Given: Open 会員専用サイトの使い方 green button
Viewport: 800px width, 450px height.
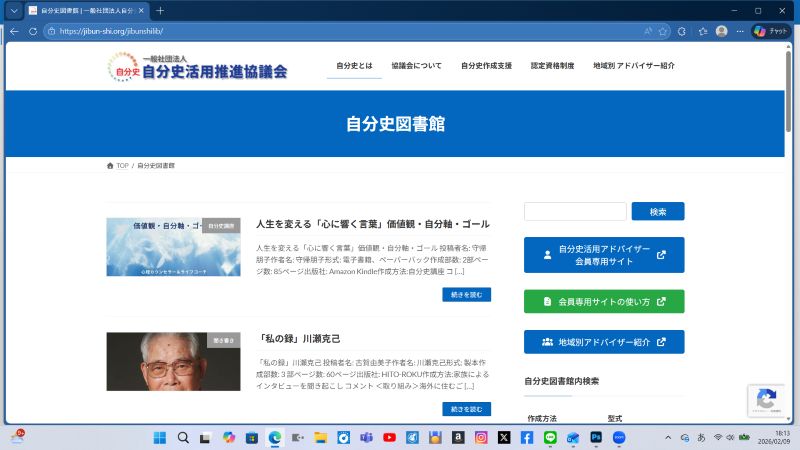Looking at the screenshot, I should coord(604,301).
